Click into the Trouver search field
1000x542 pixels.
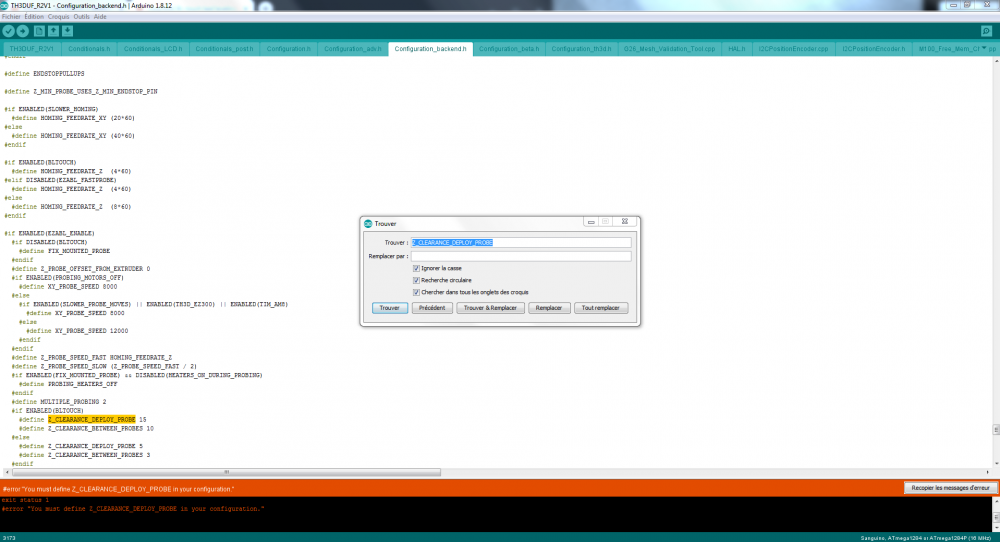pyautogui.click(x=521, y=242)
